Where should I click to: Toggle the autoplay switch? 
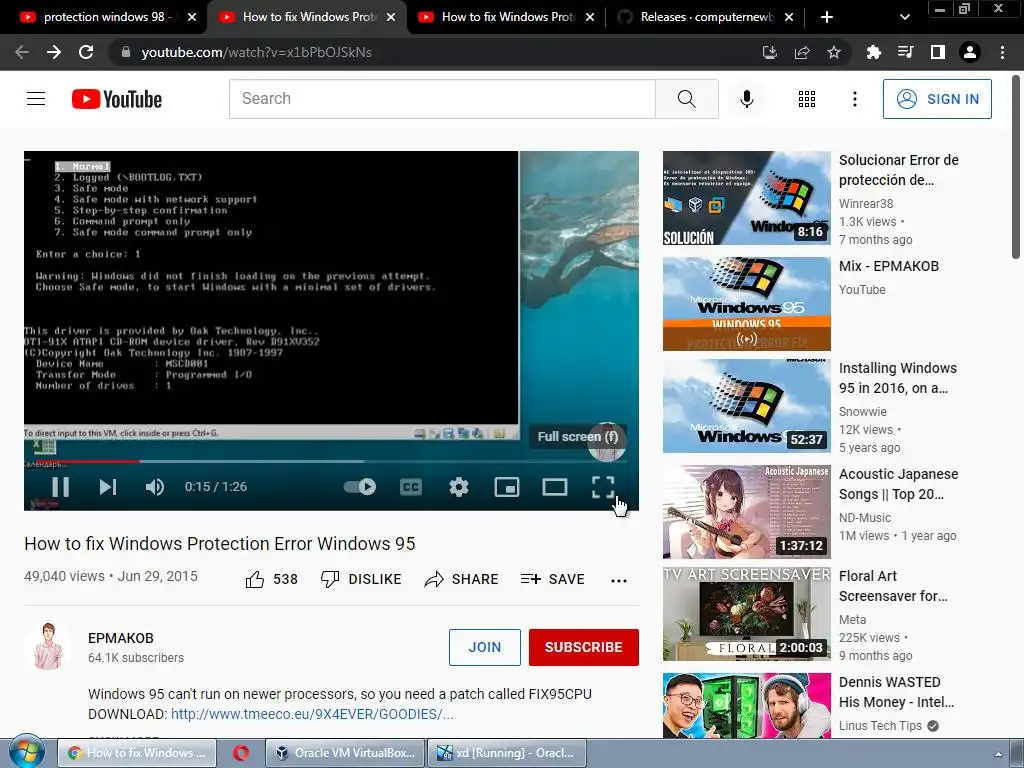tap(360, 487)
